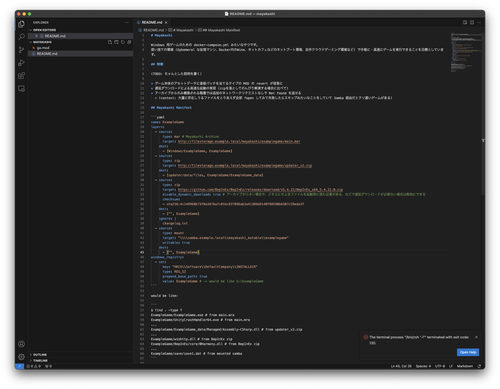Click the minimap code overview

(x=466, y=52)
